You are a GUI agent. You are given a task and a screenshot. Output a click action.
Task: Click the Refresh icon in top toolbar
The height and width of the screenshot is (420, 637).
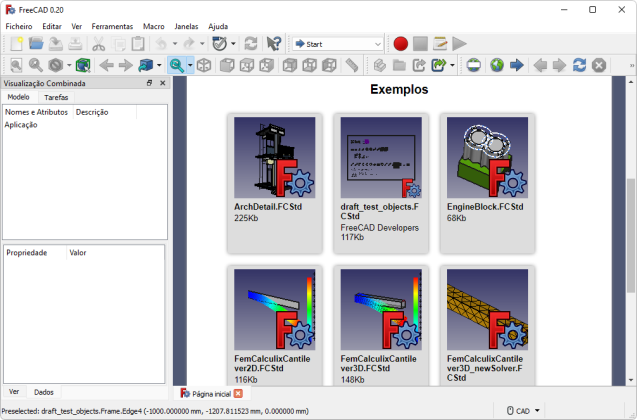pos(251,43)
